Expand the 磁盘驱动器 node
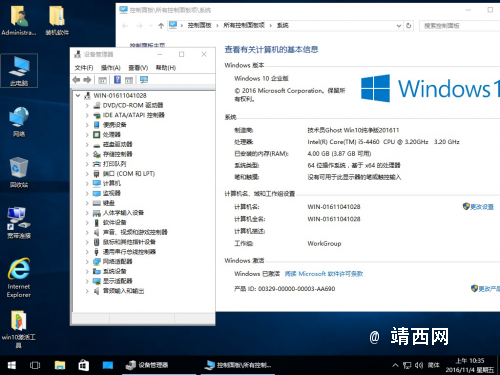Image resolution: width=500 pixels, height=375 pixels. [x=87, y=144]
